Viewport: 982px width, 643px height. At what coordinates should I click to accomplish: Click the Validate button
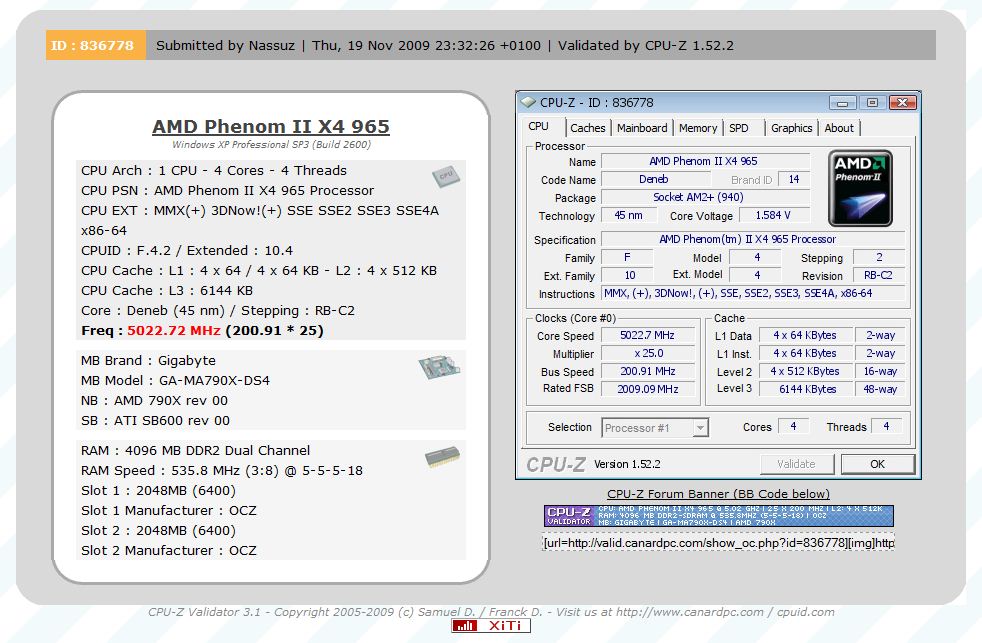(x=797, y=464)
